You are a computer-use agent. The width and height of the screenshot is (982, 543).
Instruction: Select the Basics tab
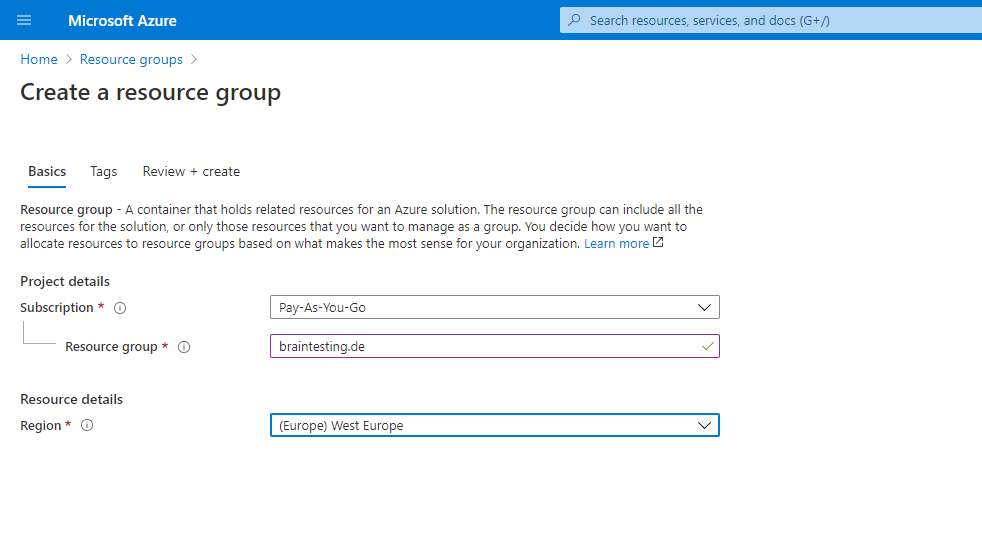pyautogui.click(x=47, y=172)
